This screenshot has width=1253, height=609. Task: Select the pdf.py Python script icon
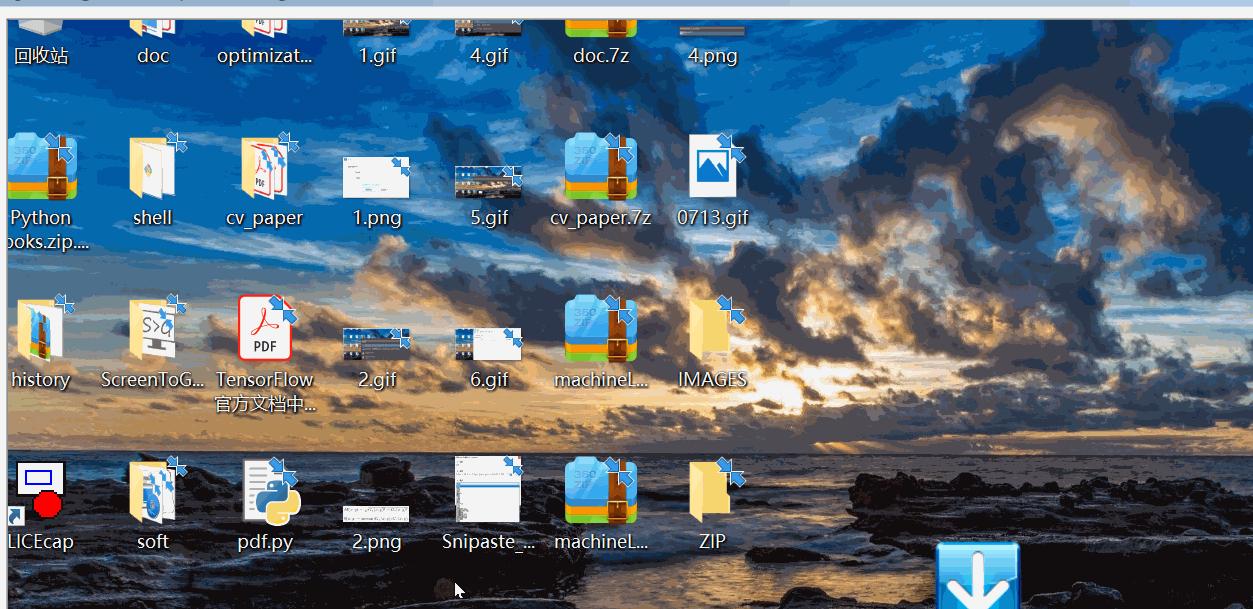click(x=270, y=492)
